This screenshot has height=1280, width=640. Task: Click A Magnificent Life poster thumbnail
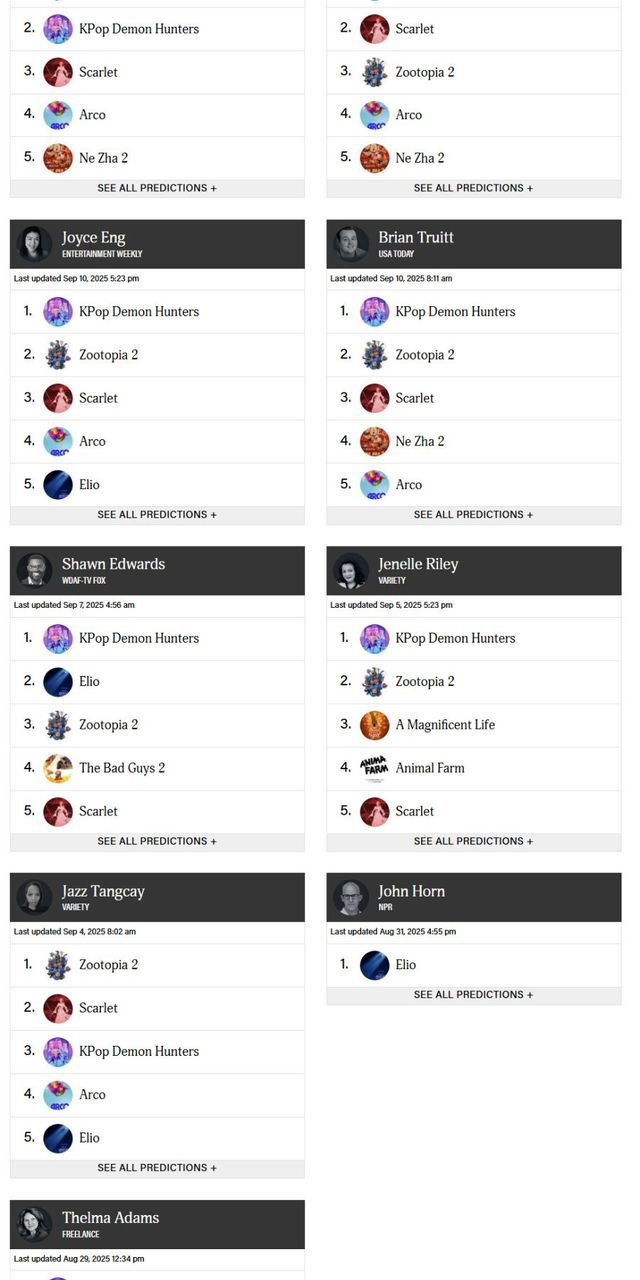click(374, 725)
